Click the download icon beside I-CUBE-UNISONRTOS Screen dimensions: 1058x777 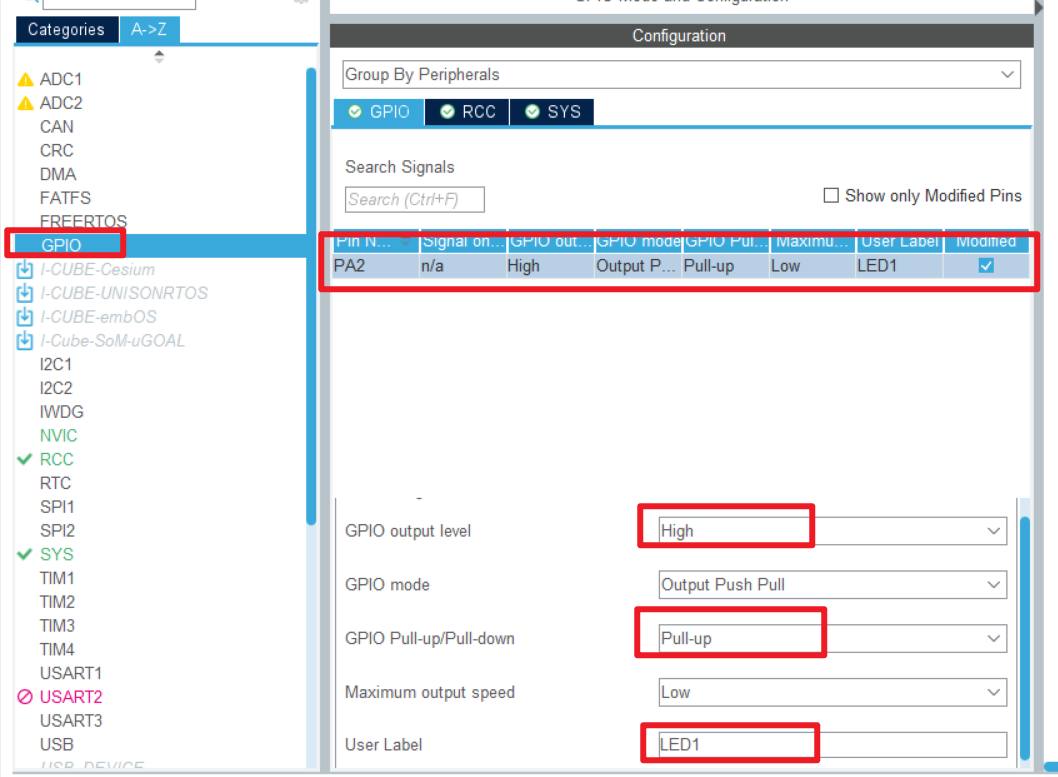click(x=24, y=293)
